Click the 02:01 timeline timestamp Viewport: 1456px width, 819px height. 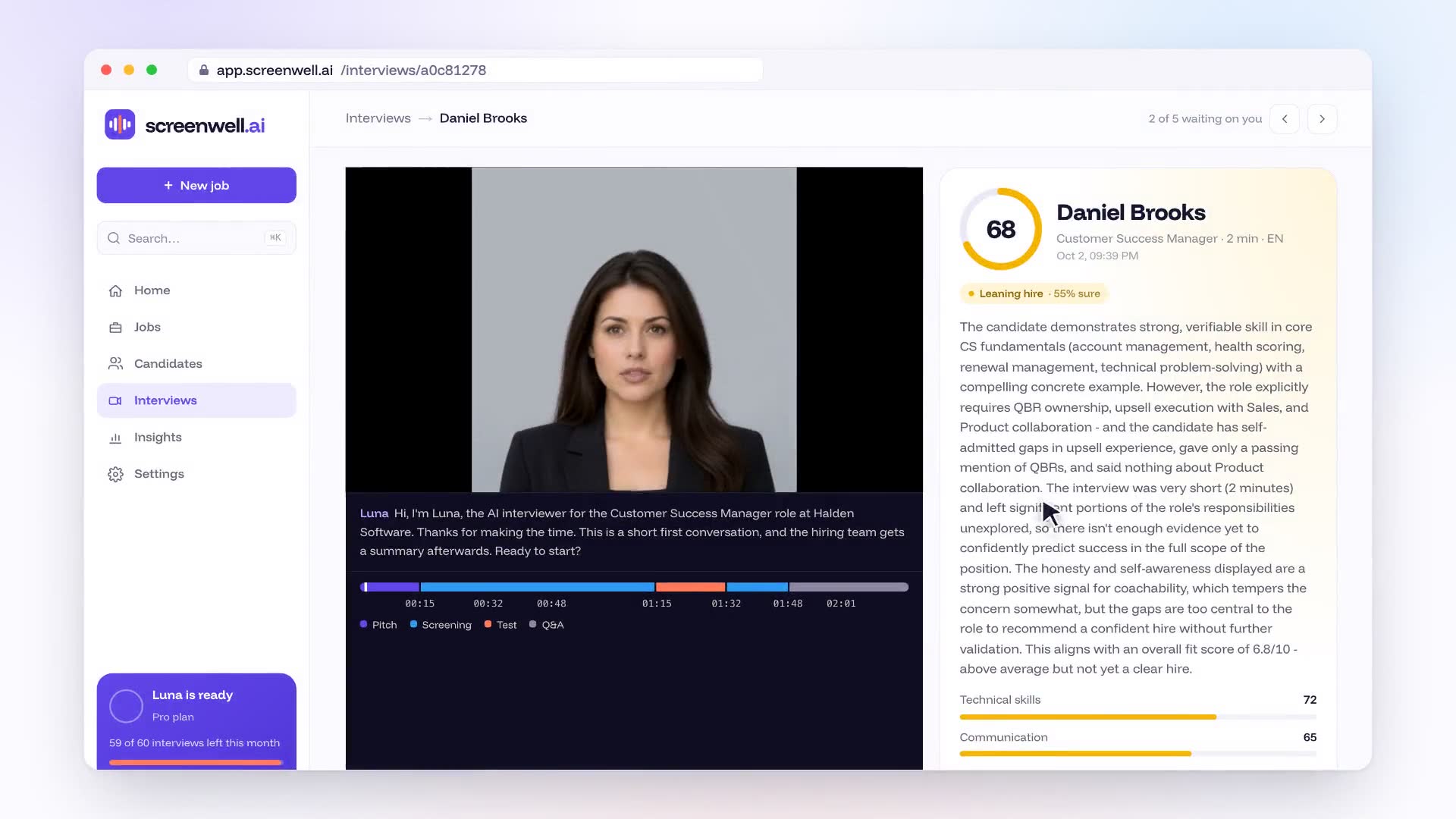pos(841,604)
